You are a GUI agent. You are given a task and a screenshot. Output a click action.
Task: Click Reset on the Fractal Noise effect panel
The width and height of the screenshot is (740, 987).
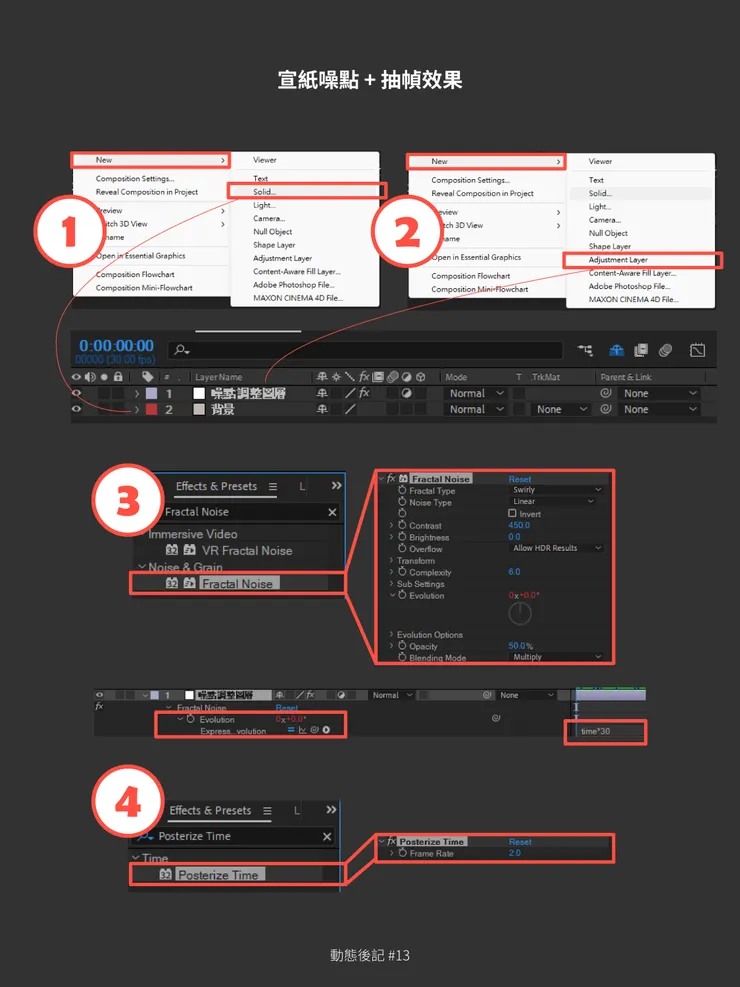[x=520, y=479]
